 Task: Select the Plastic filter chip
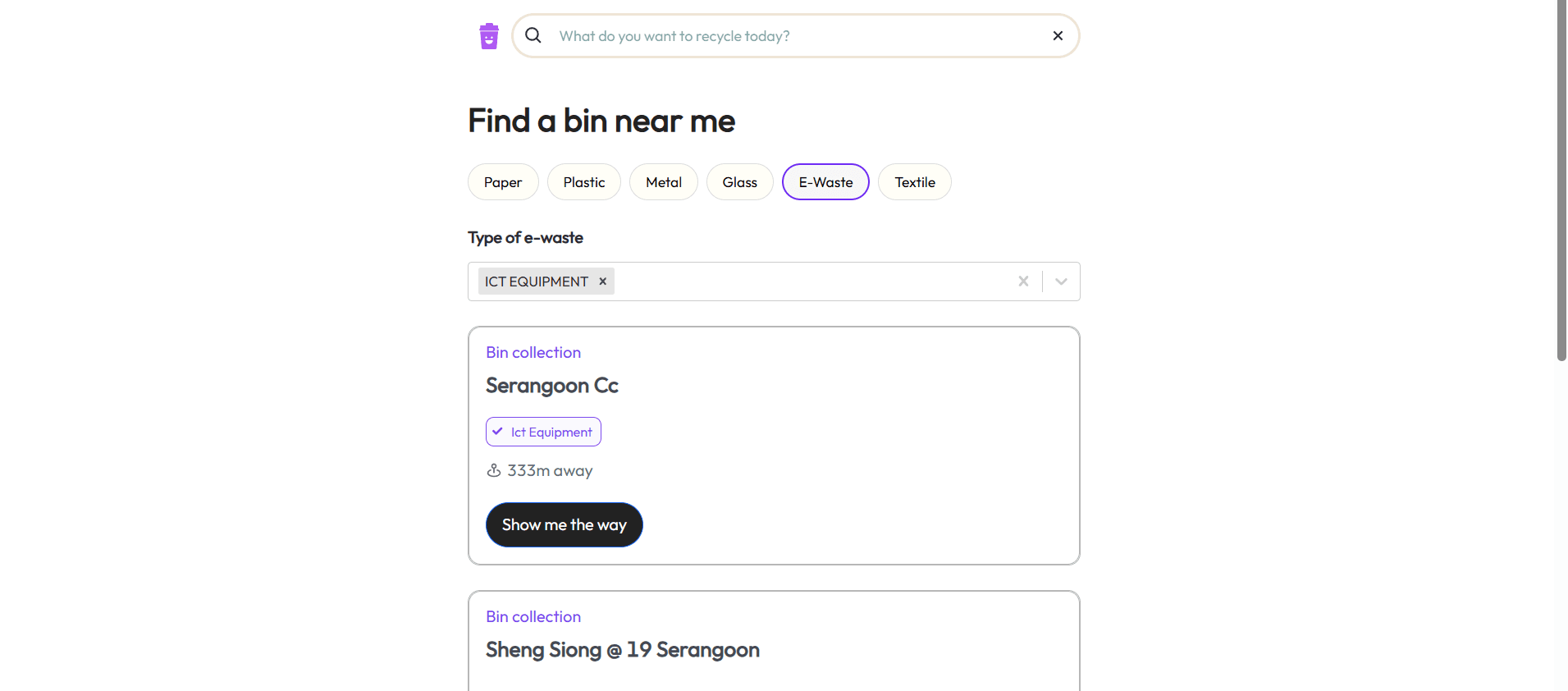[x=584, y=182]
